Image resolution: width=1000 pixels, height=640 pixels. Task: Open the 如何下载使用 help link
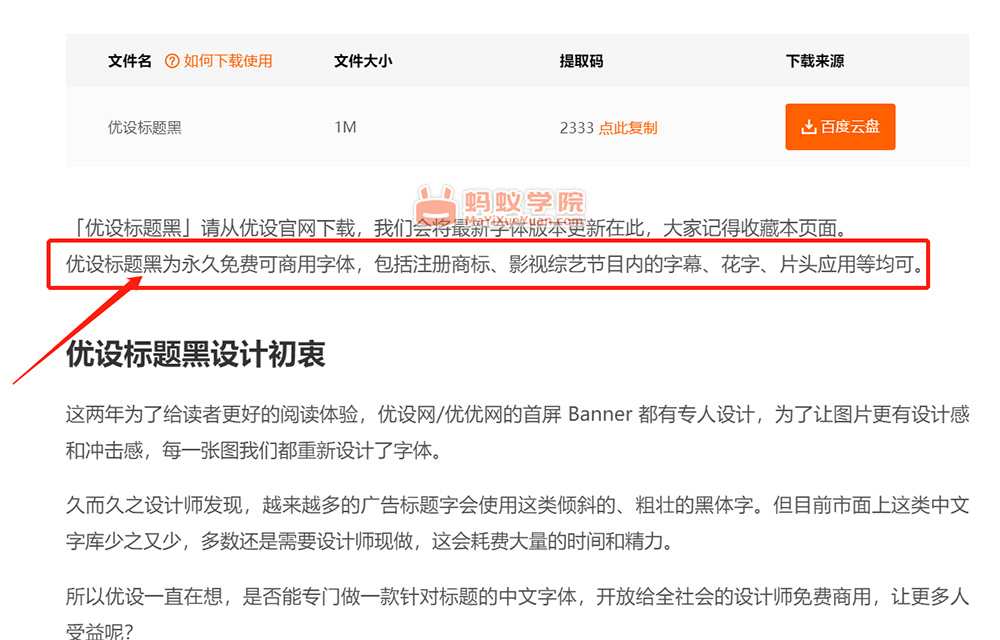(228, 61)
